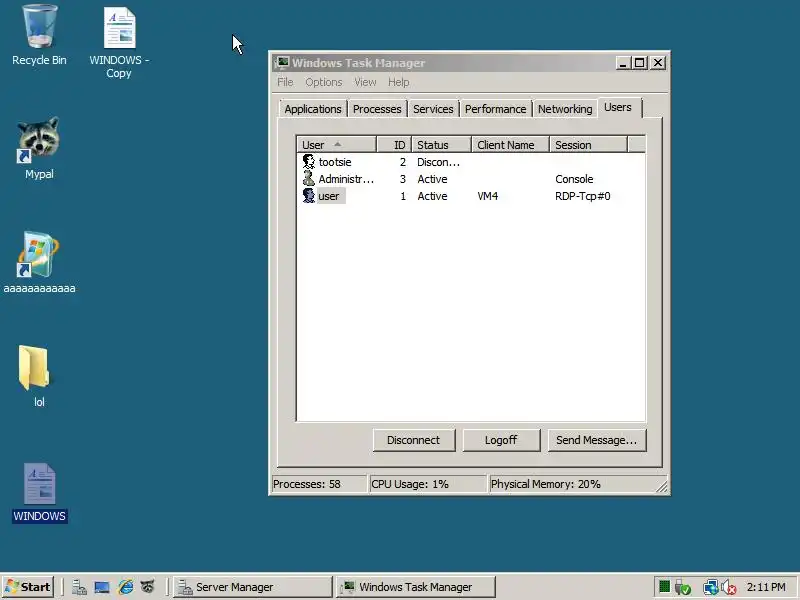Click Processes: 58 in status bar
The width and height of the screenshot is (800, 600).
tap(319, 484)
